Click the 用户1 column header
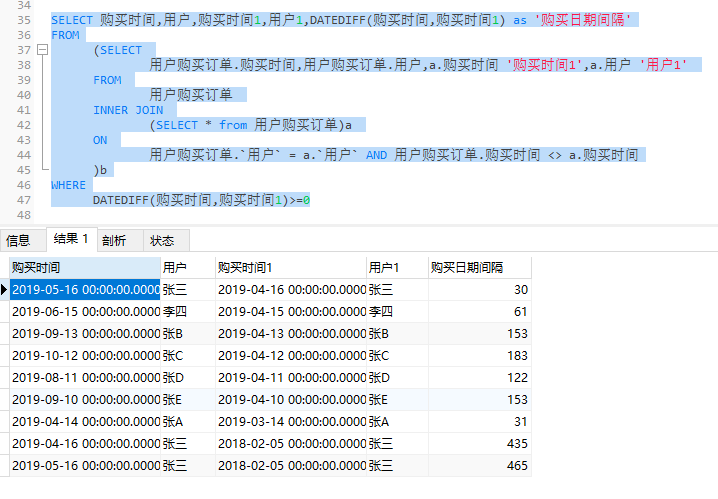718x499 pixels. 395,267
